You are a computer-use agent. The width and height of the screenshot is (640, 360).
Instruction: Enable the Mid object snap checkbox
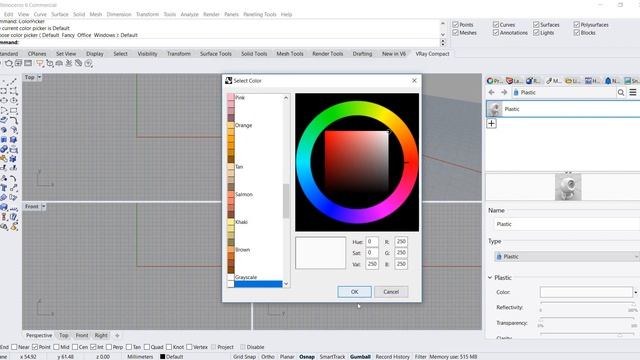click(x=56, y=347)
